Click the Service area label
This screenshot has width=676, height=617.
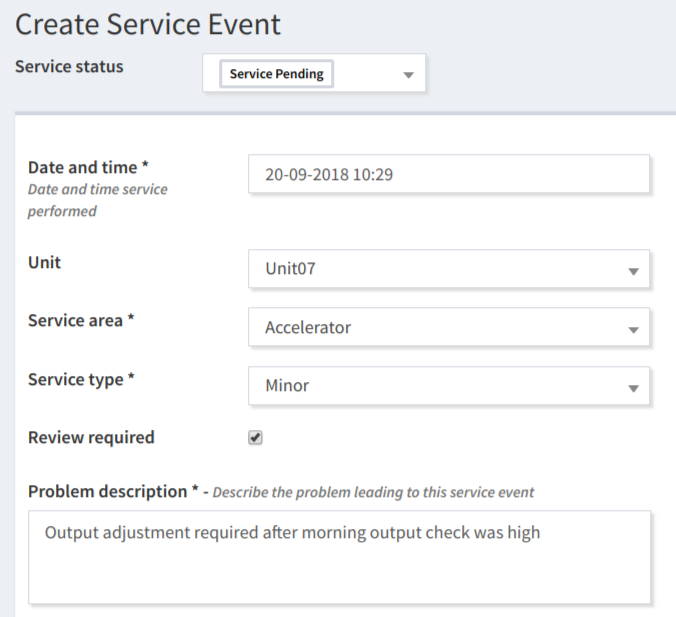point(81,320)
